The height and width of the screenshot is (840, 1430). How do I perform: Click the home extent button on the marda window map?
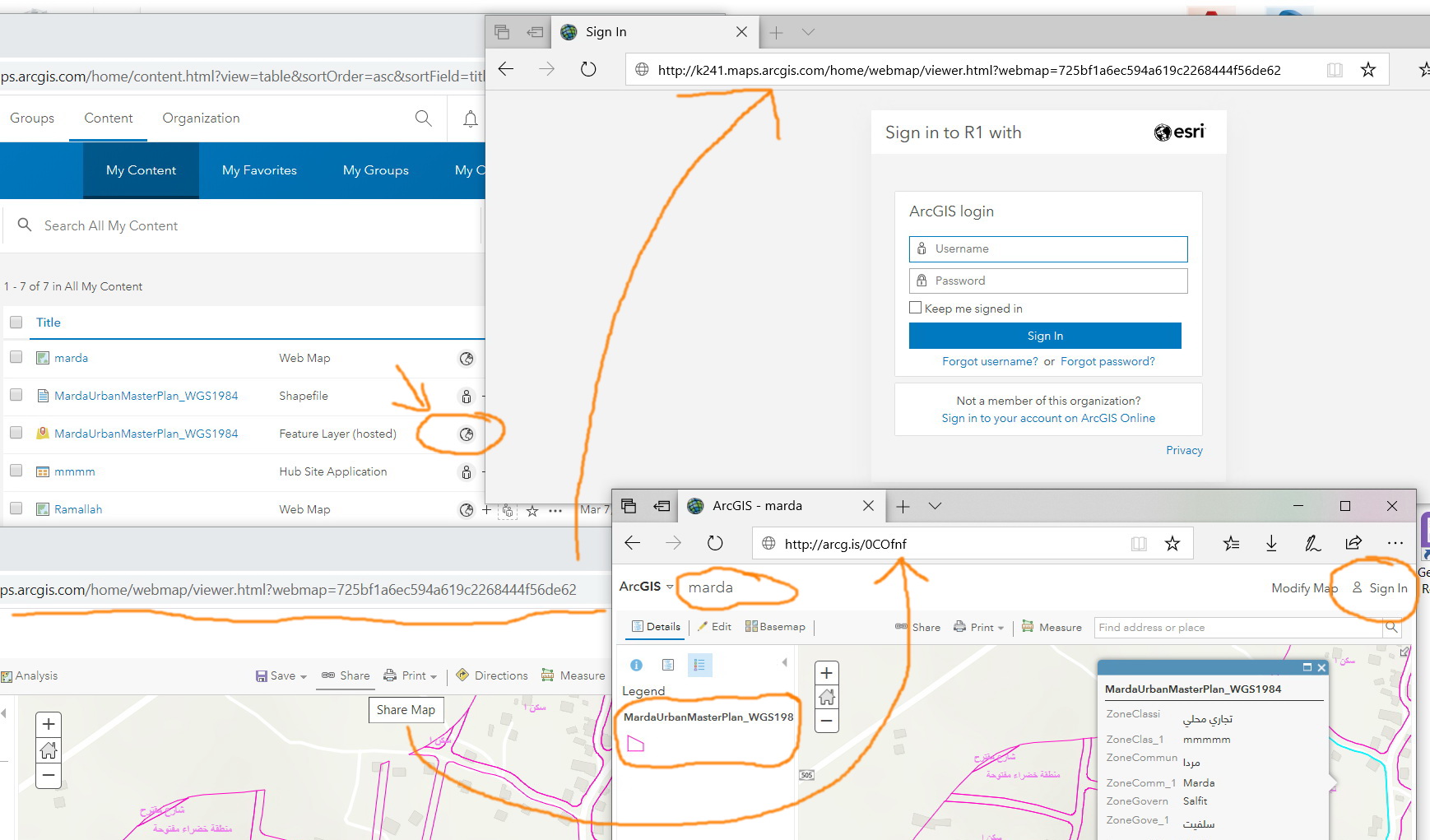click(x=827, y=698)
